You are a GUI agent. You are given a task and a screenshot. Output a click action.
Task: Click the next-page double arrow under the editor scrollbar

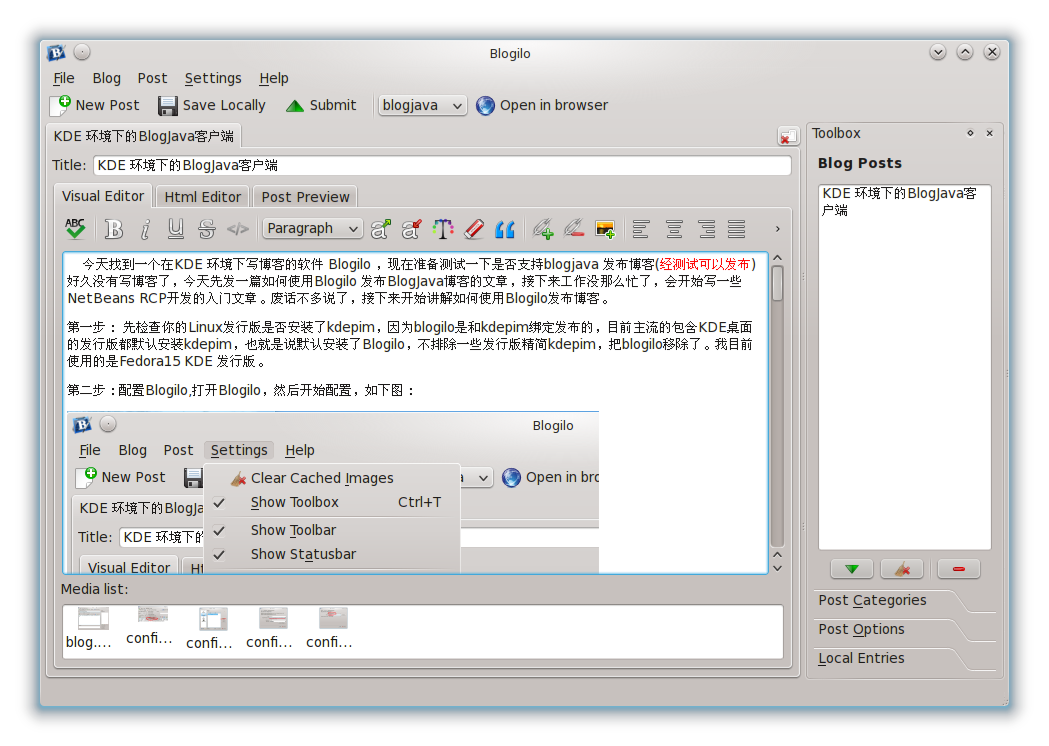click(x=777, y=568)
